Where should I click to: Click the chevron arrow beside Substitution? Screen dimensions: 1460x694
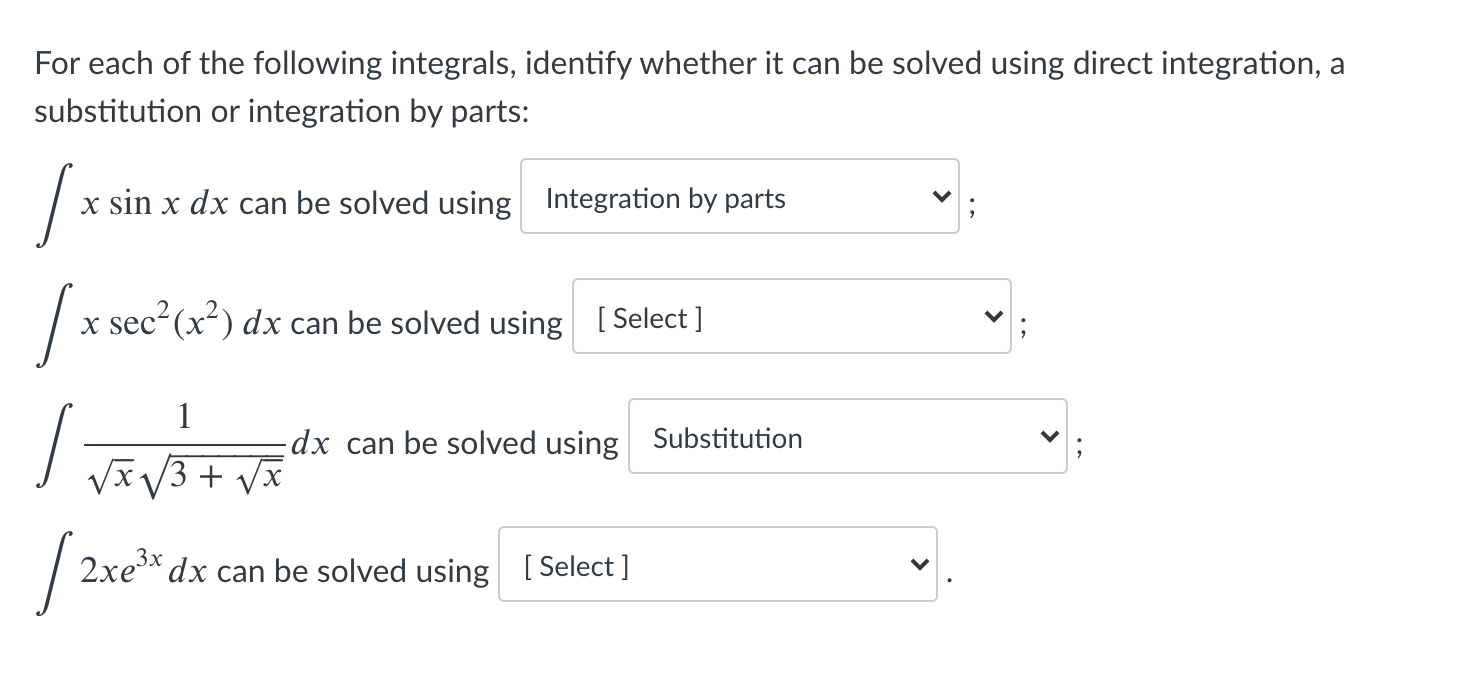coord(1045,437)
